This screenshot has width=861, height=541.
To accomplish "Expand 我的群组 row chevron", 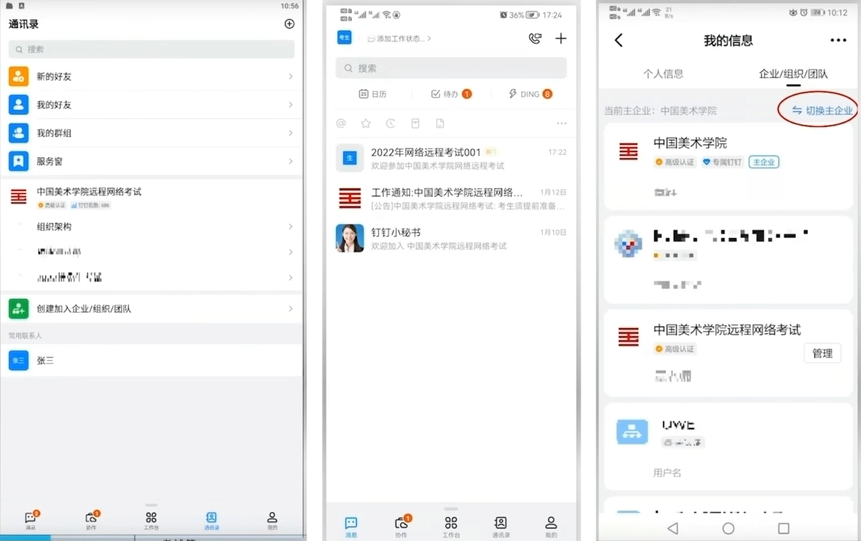I will [290, 133].
